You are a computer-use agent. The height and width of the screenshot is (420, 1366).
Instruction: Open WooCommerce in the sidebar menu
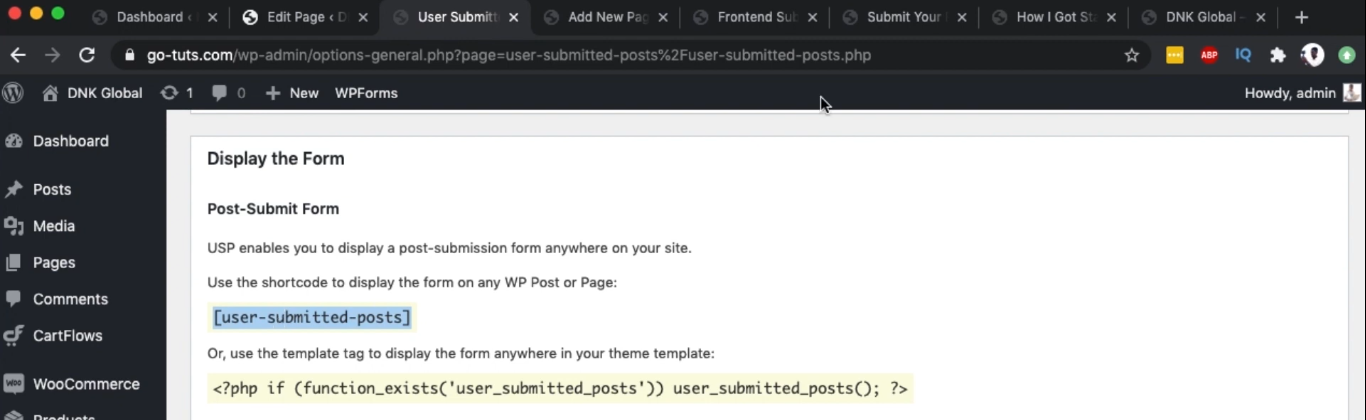point(86,384)
